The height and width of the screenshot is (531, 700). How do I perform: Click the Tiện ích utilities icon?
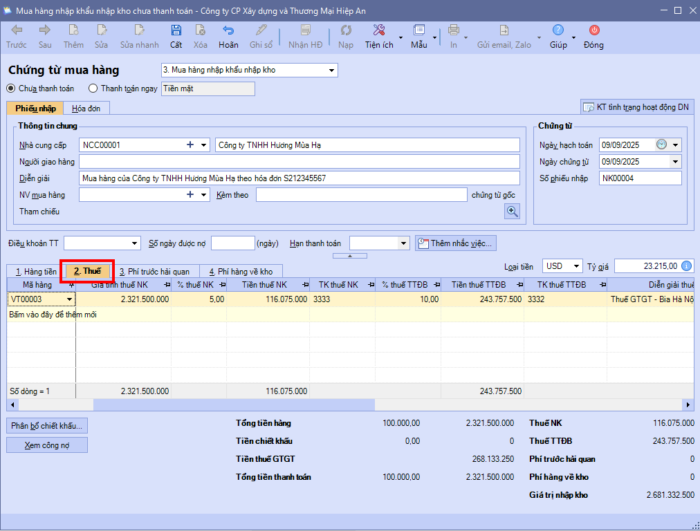379,32
